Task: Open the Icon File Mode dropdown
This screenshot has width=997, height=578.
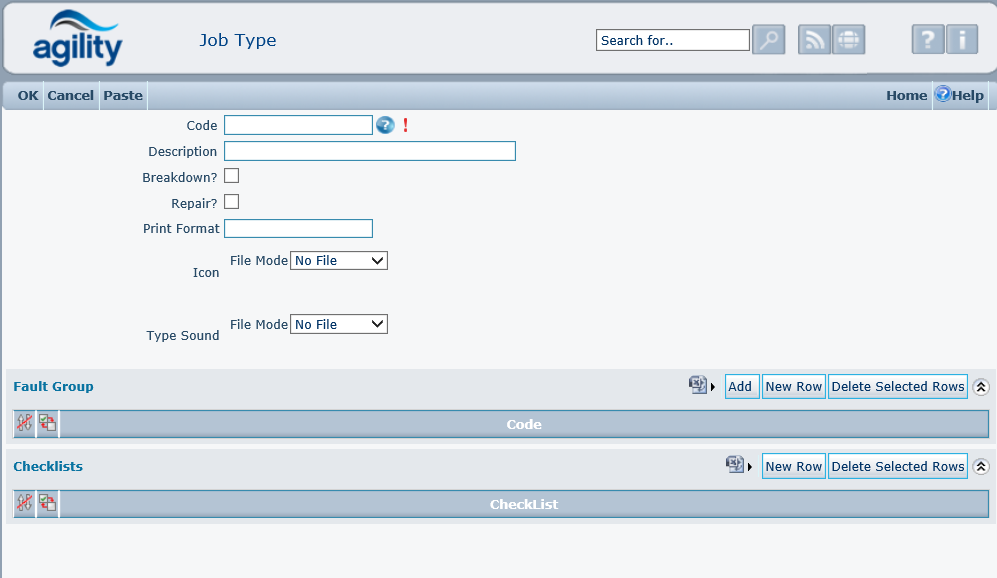Action: (x=338, y=260)
